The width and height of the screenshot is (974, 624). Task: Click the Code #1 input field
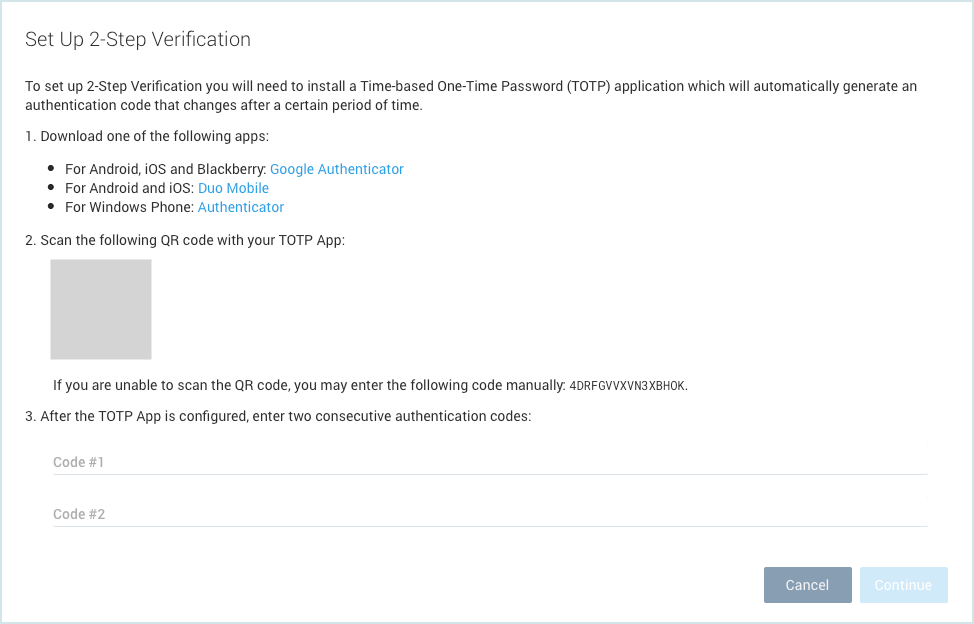coord(490,462)
